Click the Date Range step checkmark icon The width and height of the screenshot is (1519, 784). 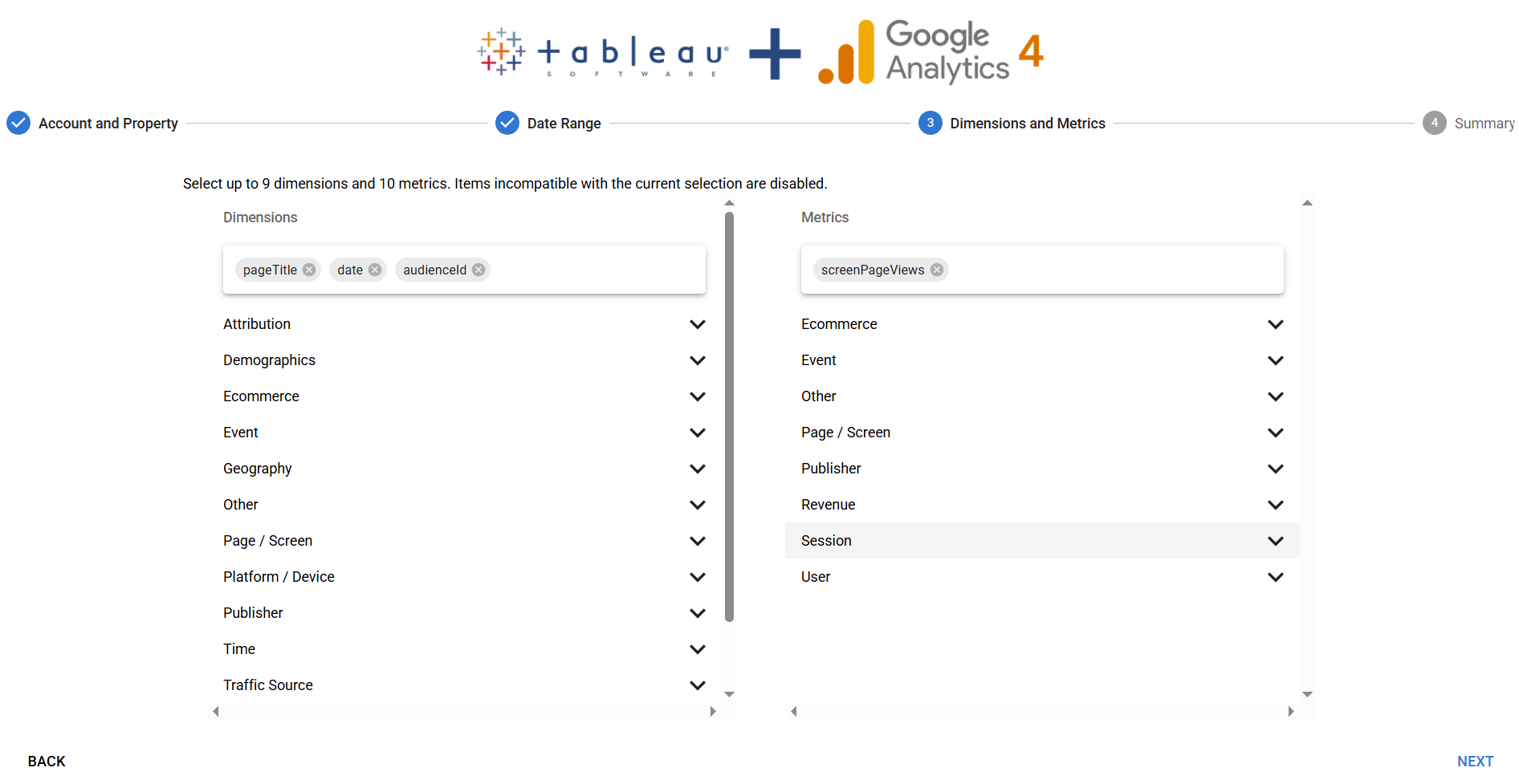click(507, 123)
